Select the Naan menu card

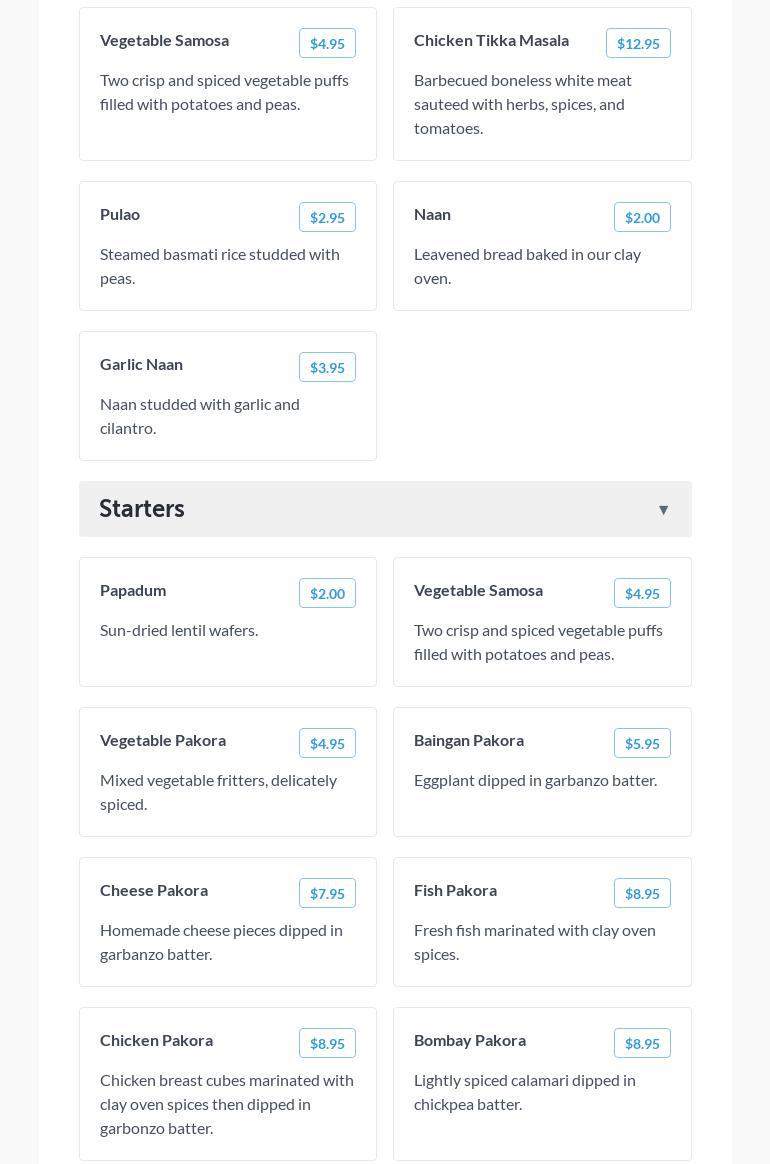click(x=541, y=256)
